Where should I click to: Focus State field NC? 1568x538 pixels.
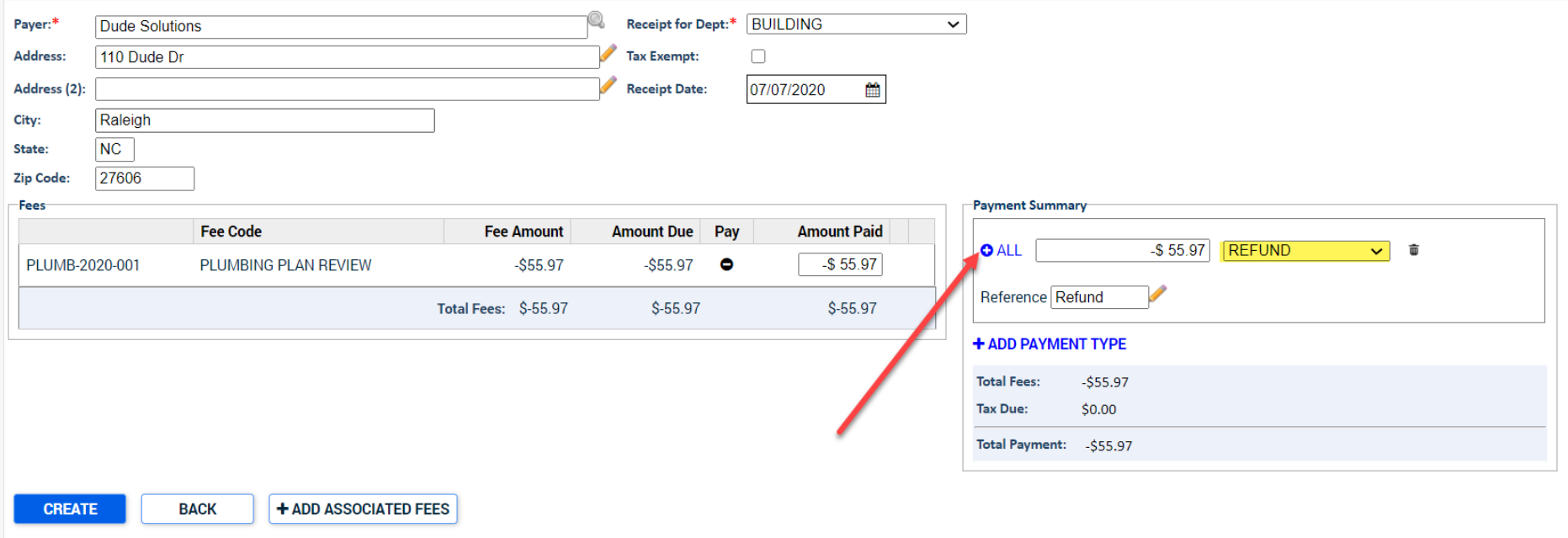pos(114,149)
